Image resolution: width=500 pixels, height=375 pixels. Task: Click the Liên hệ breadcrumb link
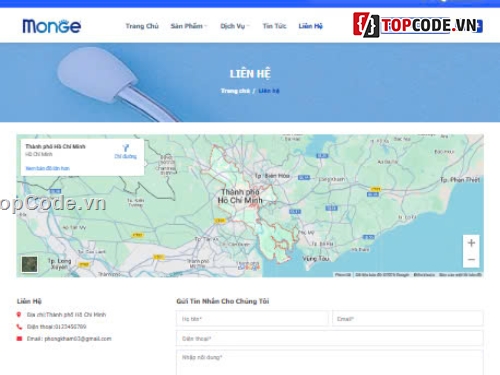(x=269, y=91)
